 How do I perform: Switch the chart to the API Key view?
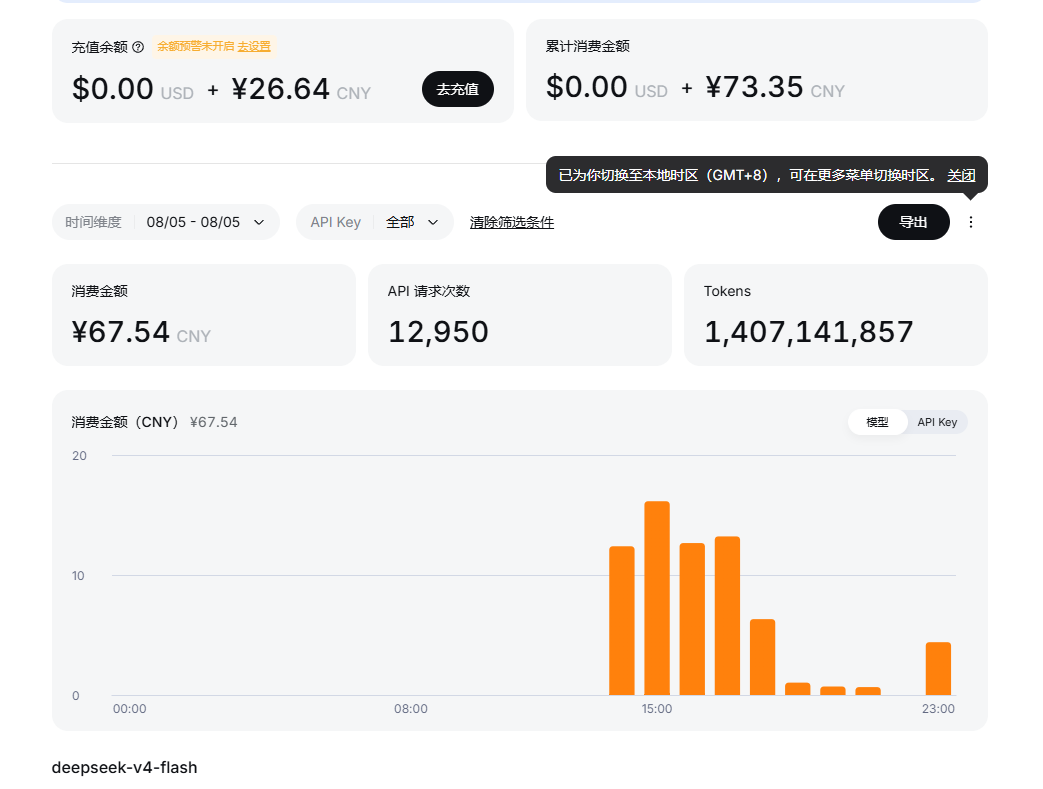937,422
